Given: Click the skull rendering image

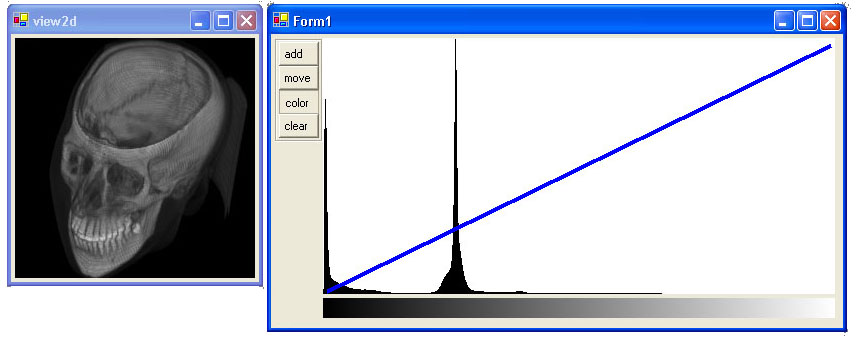Looking at the screenshot, I should tap(135, 158).
